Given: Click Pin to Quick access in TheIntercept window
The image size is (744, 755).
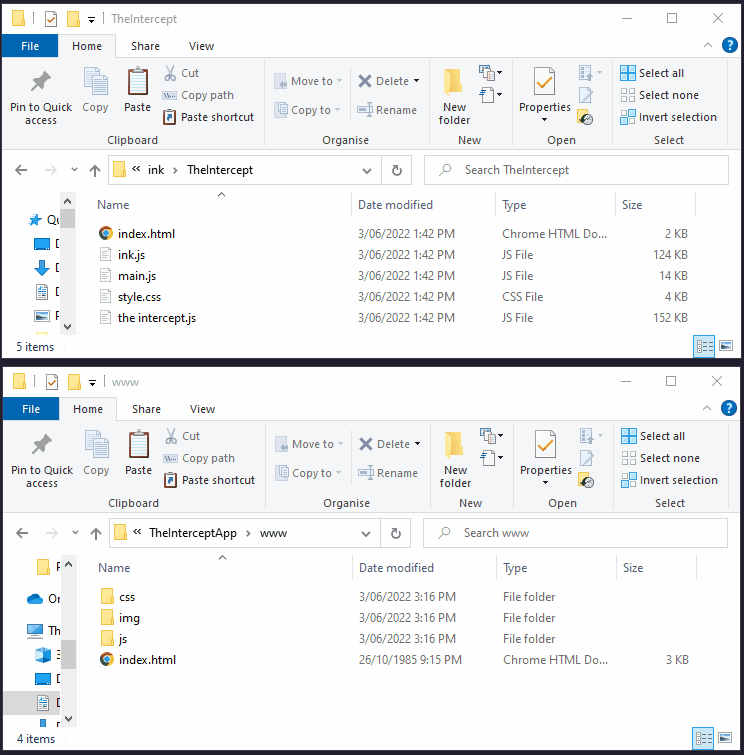Looking at the screenshot, I should pyautogui.click(x=41, y=98).
